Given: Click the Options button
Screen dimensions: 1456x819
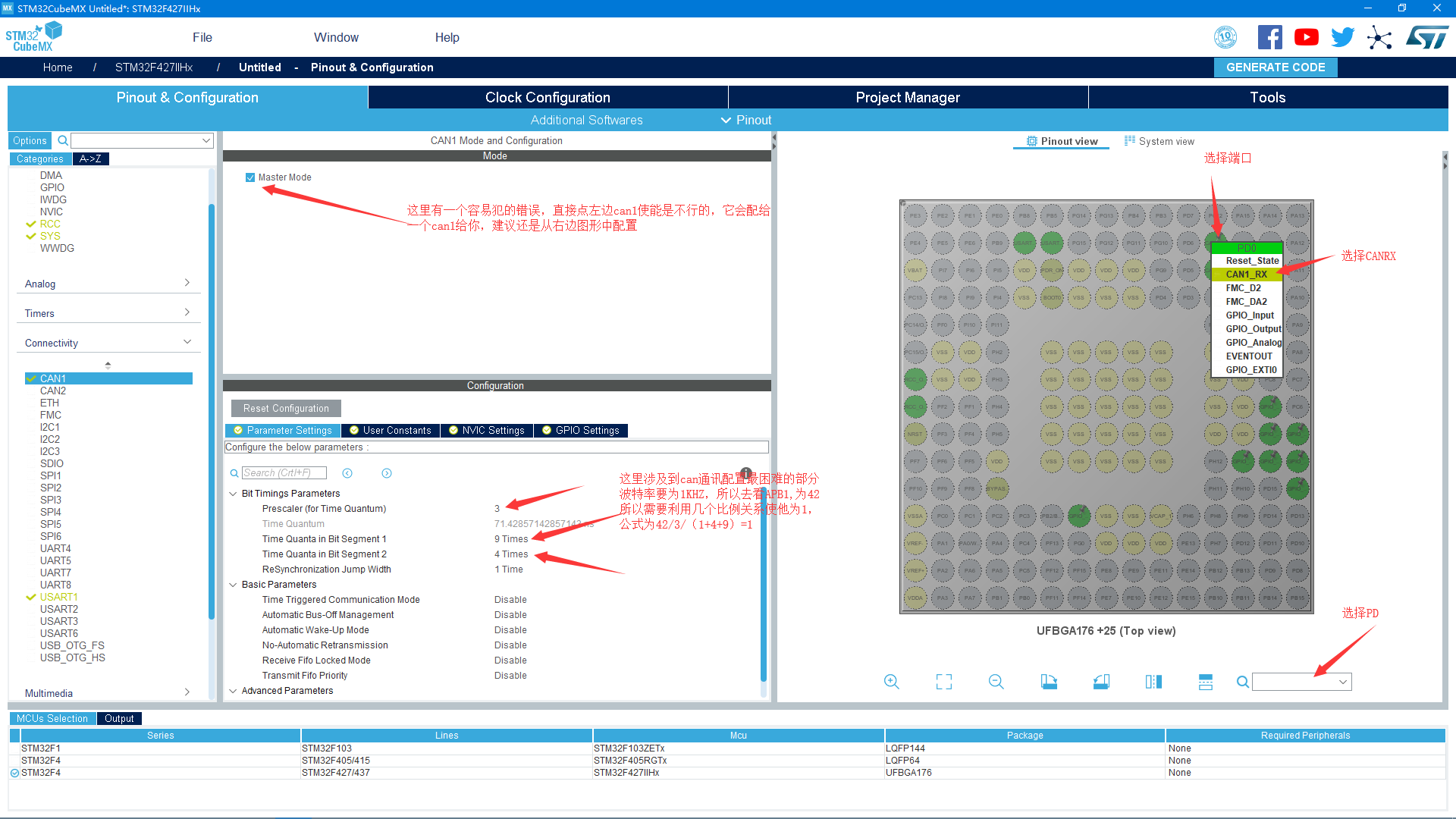Looking at the screenshot, I should pyautogui.click(x=30, y=140).
